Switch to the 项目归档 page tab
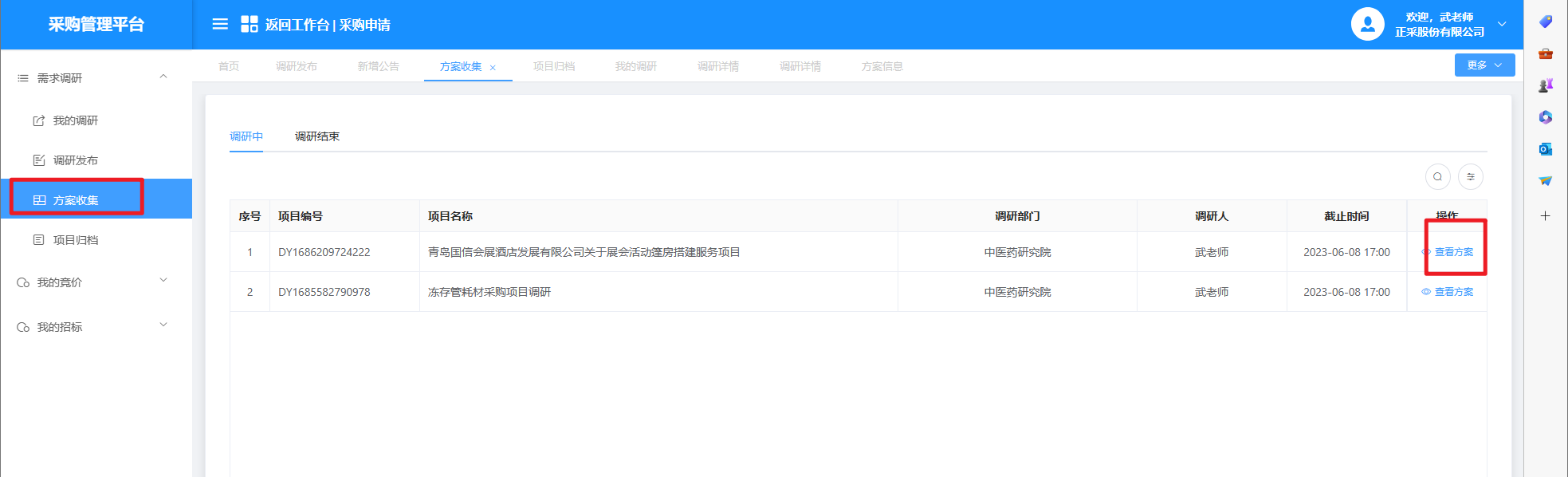 tap(553, 66)
